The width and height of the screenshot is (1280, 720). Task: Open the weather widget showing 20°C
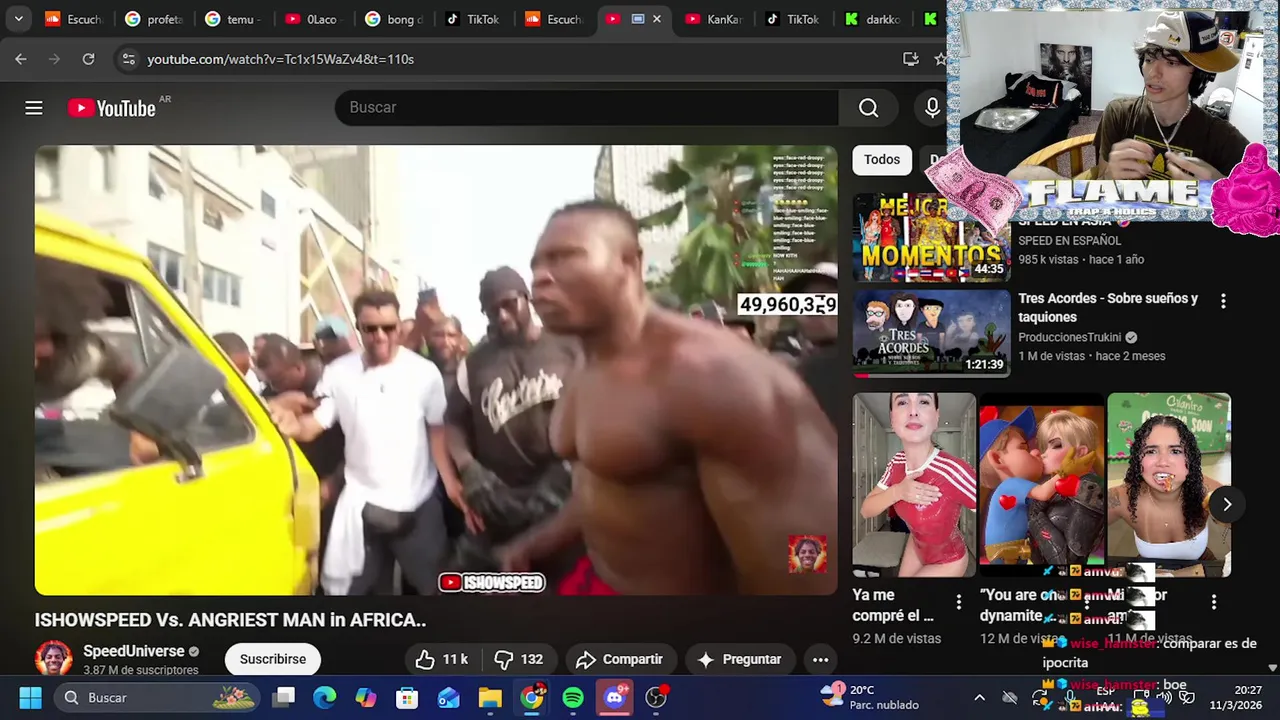pyautogui.click(x=868, y=697)
